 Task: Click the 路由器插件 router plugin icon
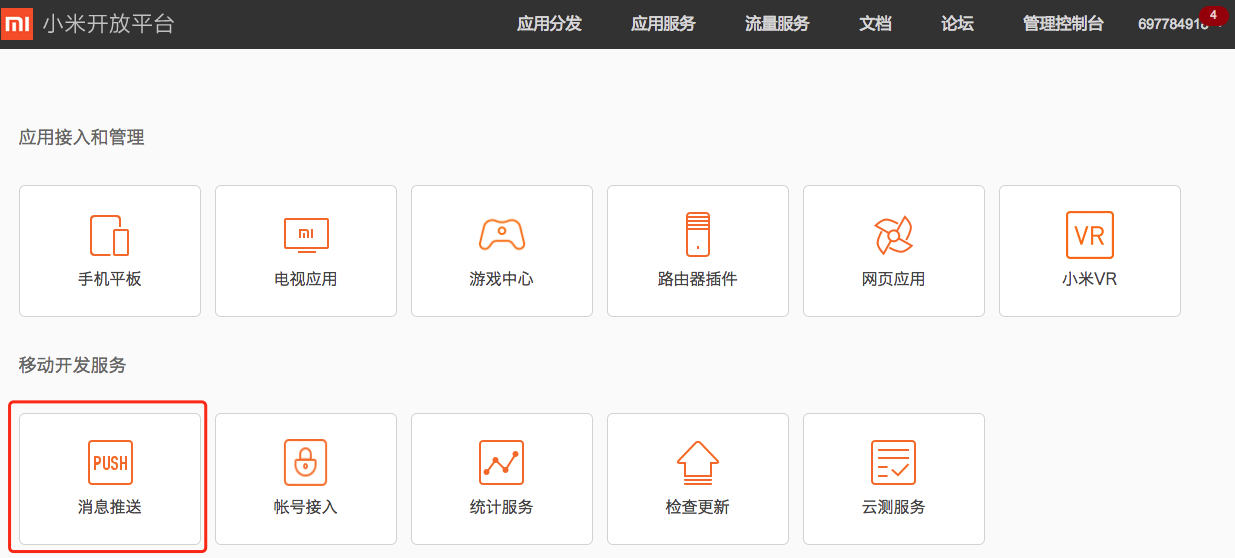(698, 234)
